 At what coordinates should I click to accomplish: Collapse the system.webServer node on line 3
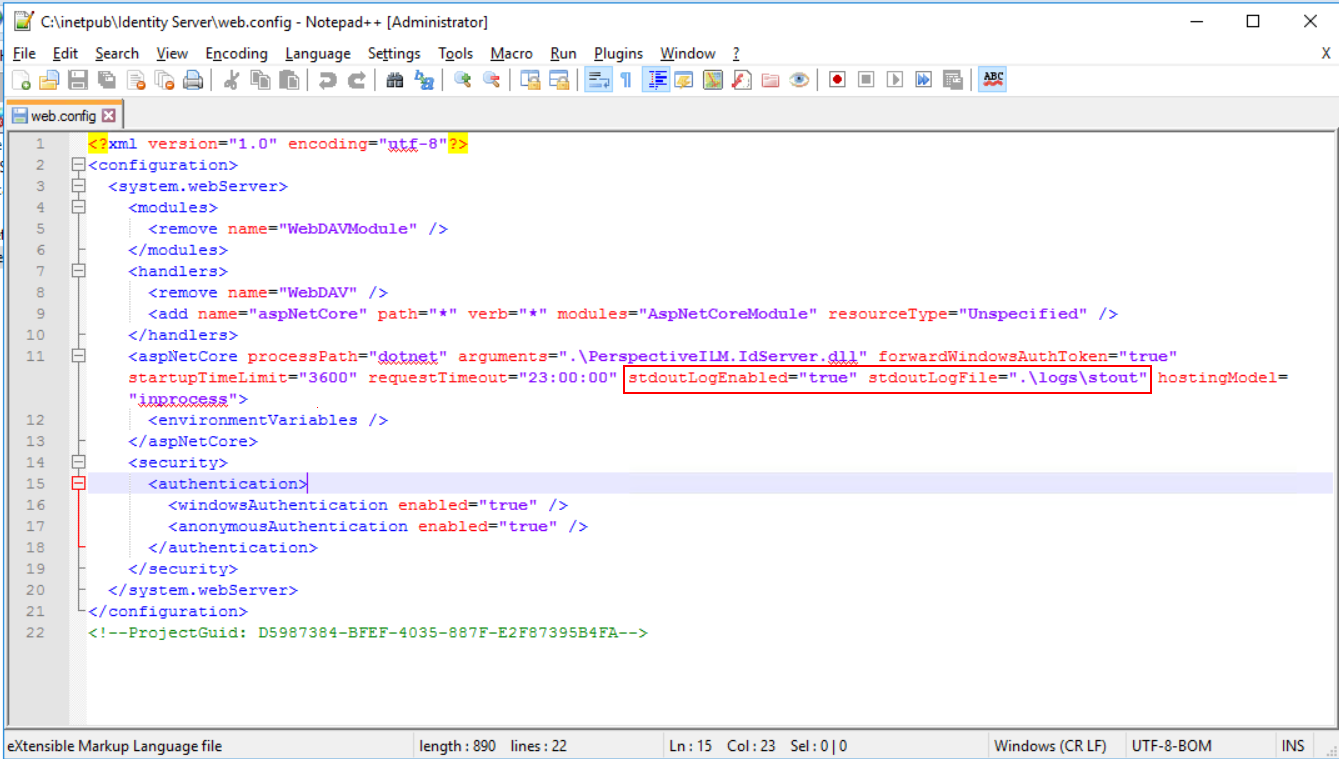(x=78, y=186)
